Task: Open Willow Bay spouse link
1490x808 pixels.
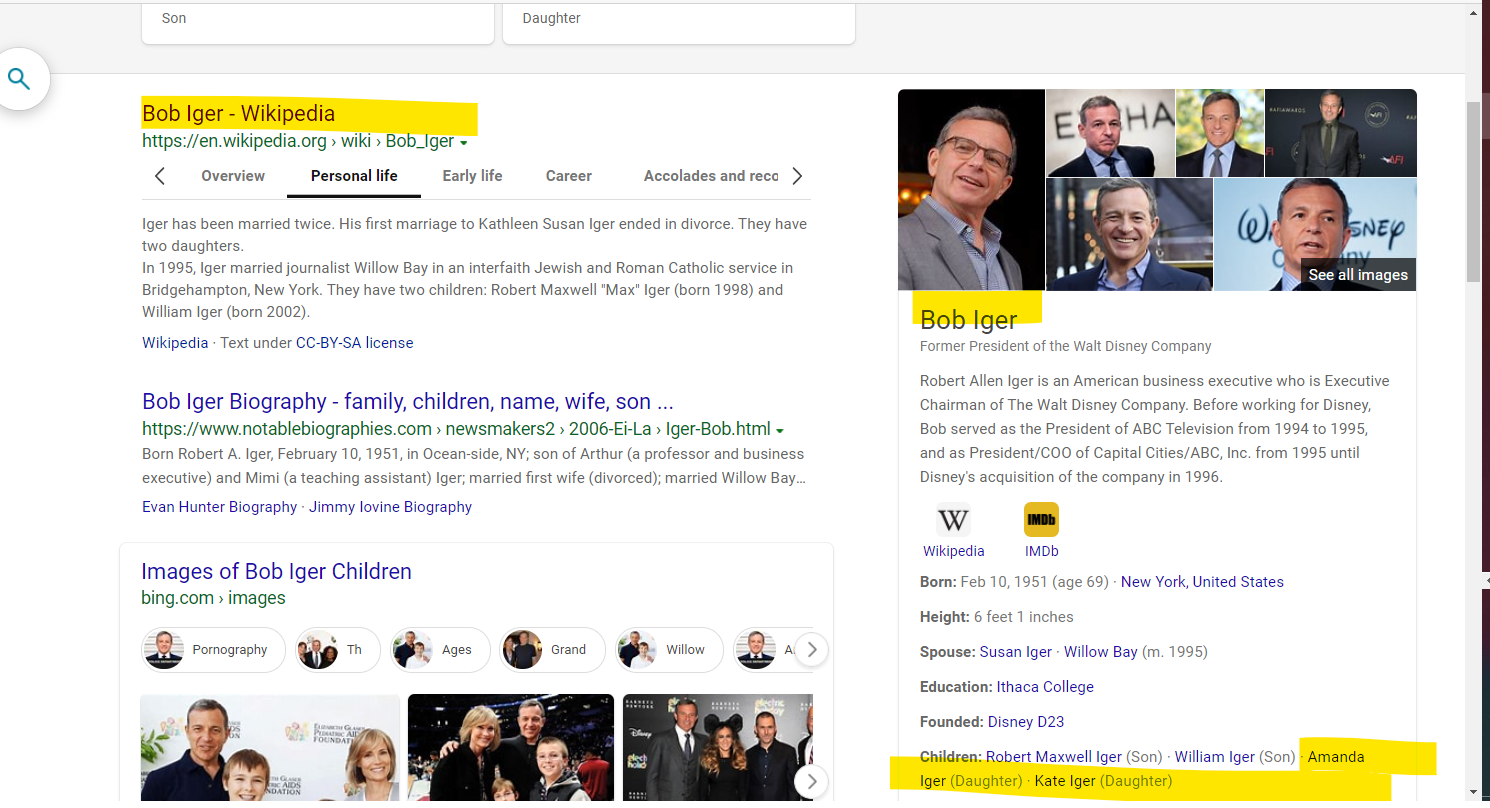Action: 1100,652
